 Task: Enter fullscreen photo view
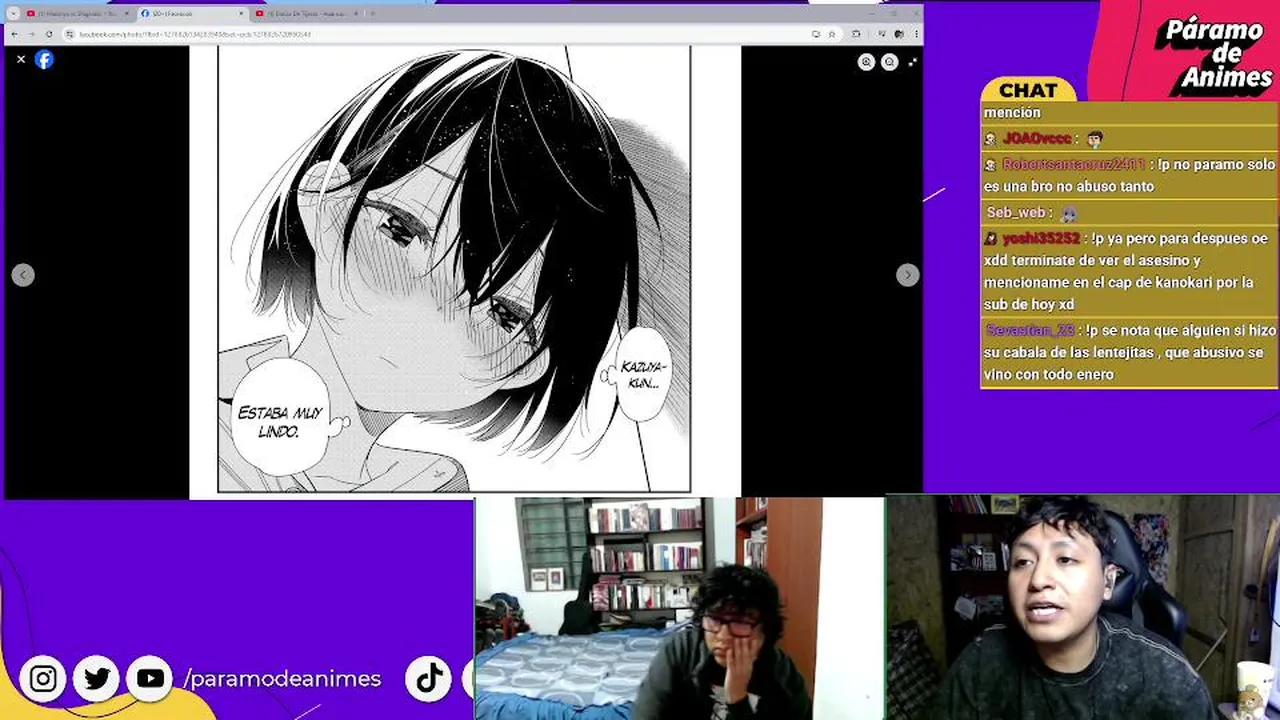[912, 62]
